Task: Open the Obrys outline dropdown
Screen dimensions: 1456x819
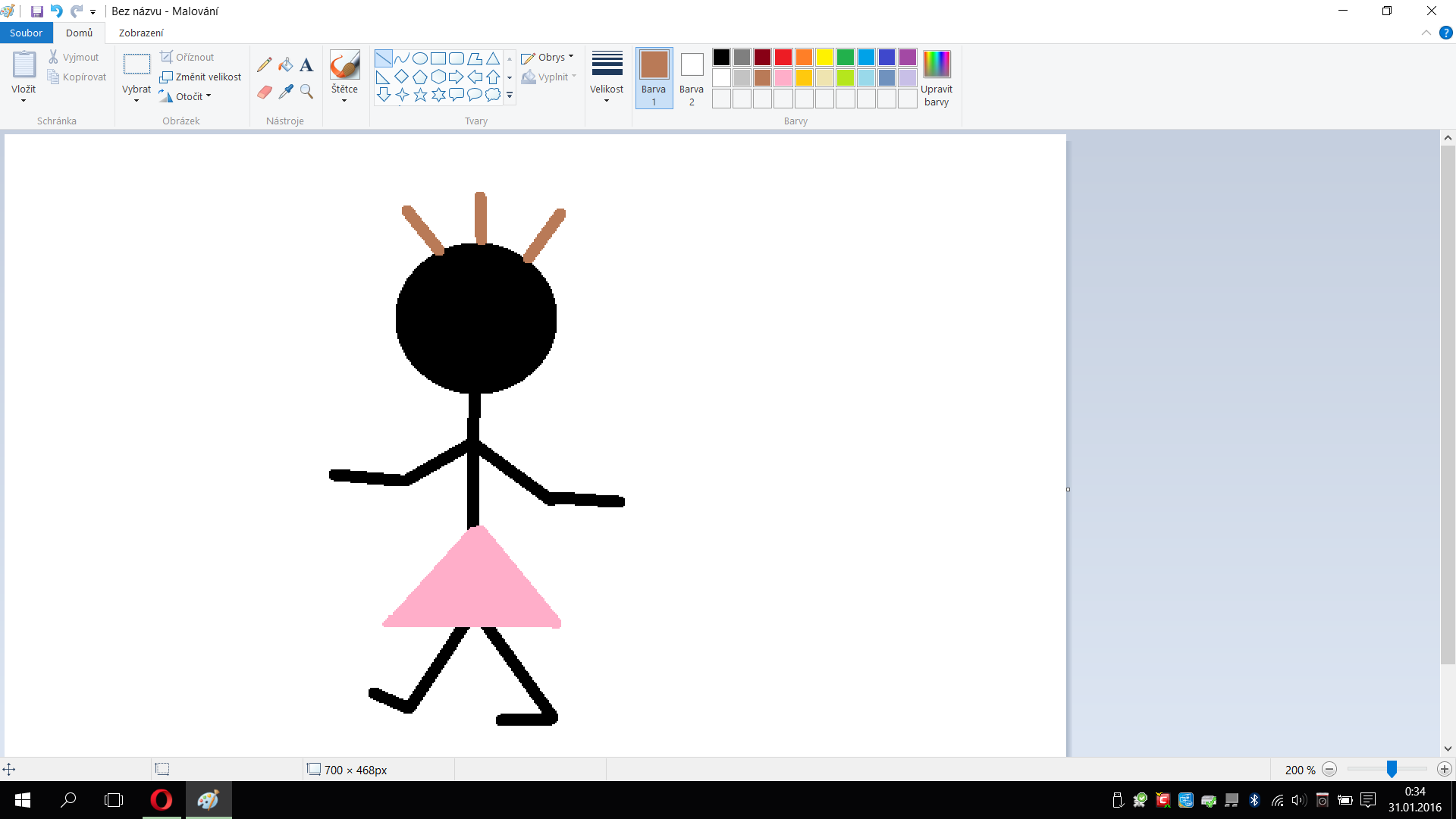Action: point(548,58)
